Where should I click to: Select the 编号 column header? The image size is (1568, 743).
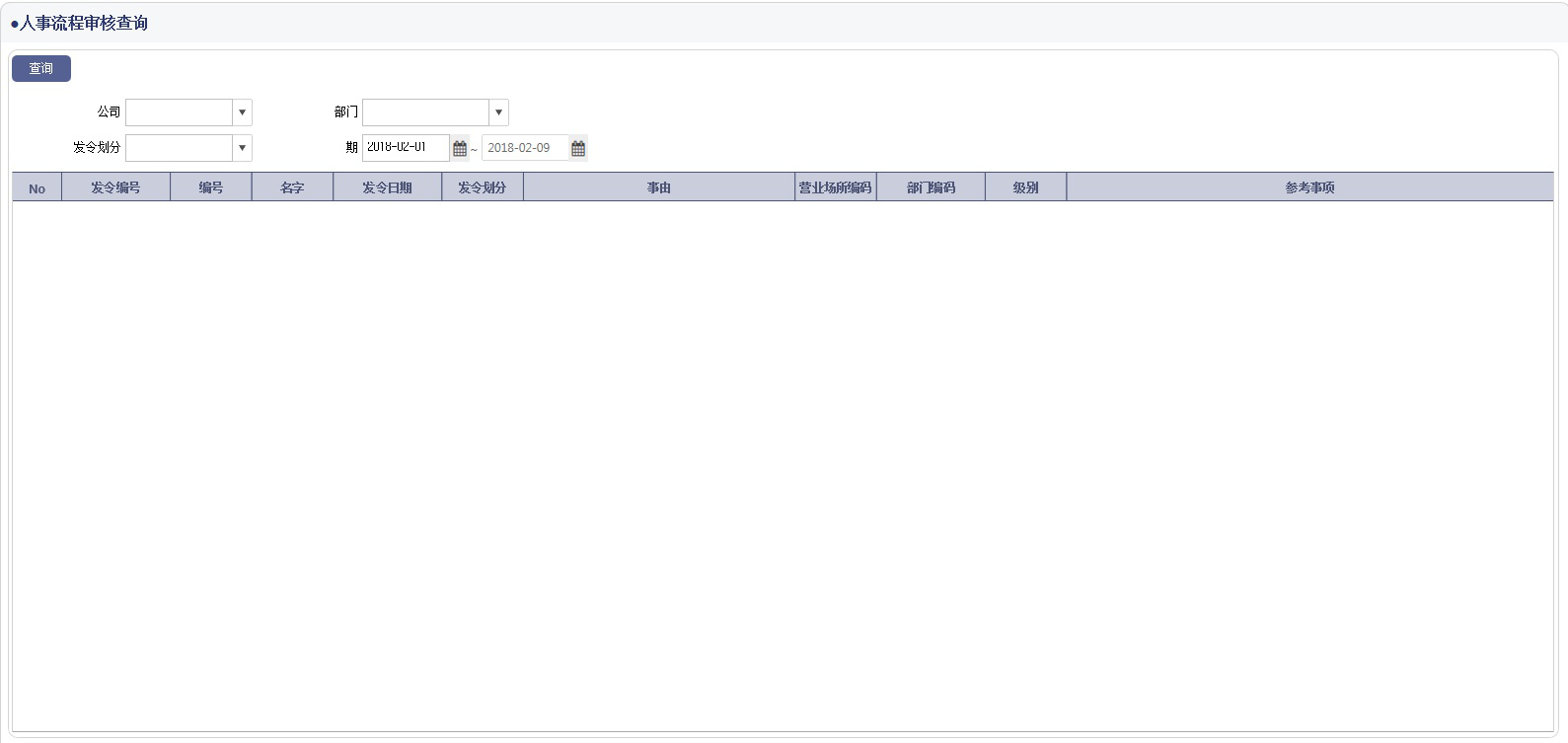pyautogui.click(x=210, y=187)
